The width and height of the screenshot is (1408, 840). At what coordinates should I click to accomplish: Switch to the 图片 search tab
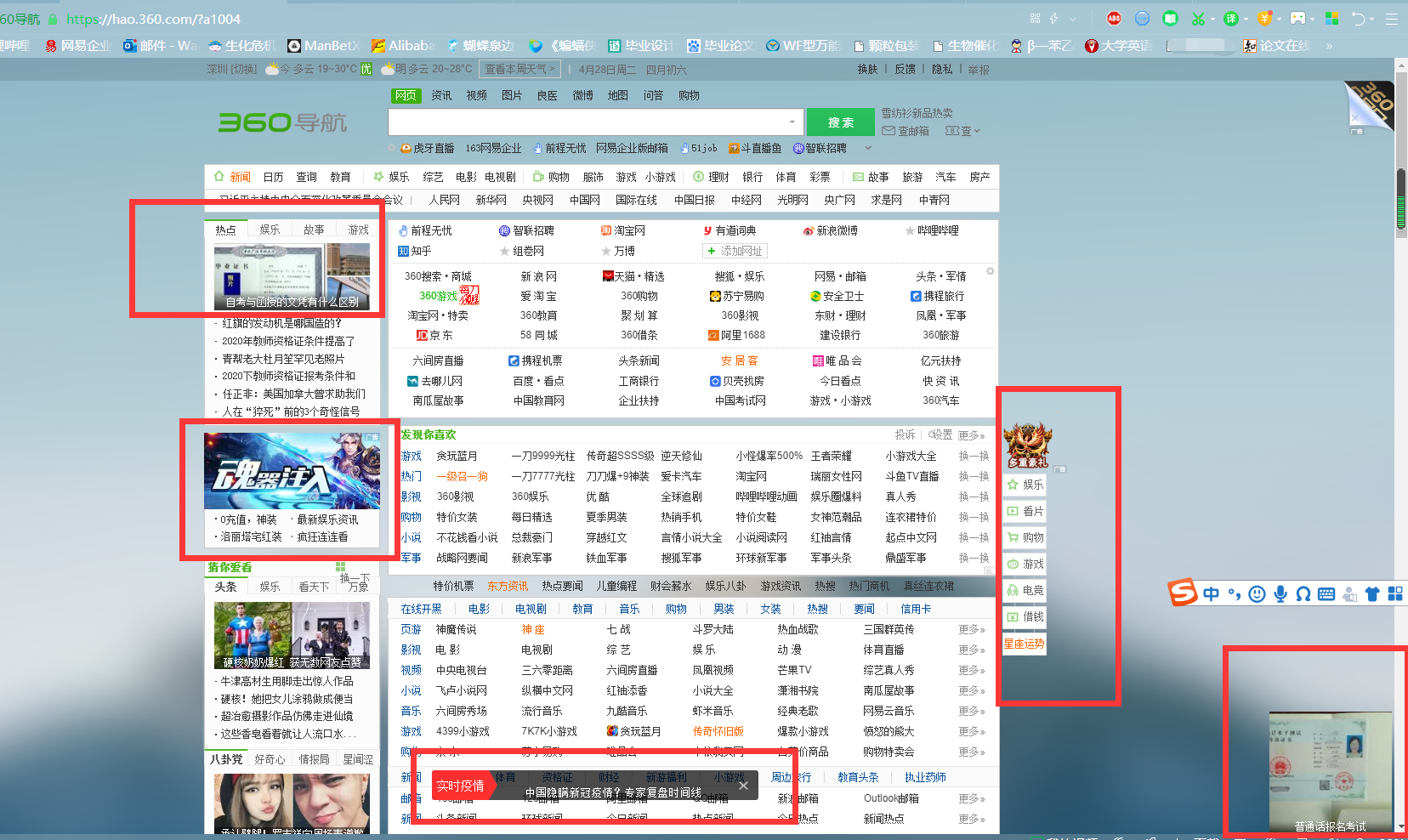[x=512, y=95]
